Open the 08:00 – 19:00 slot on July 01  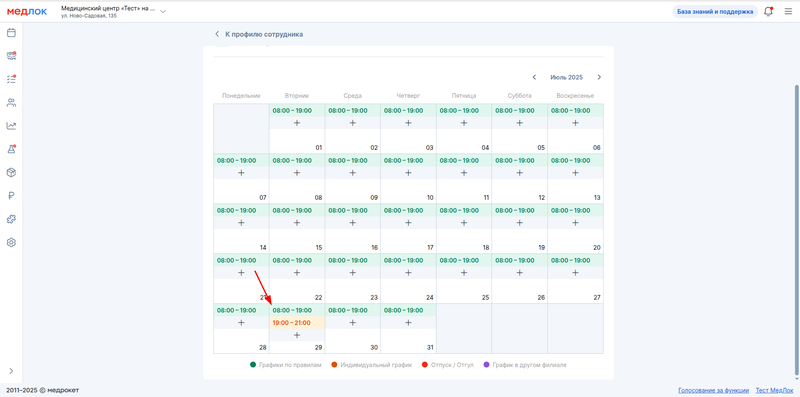click(x=297, y=110)
